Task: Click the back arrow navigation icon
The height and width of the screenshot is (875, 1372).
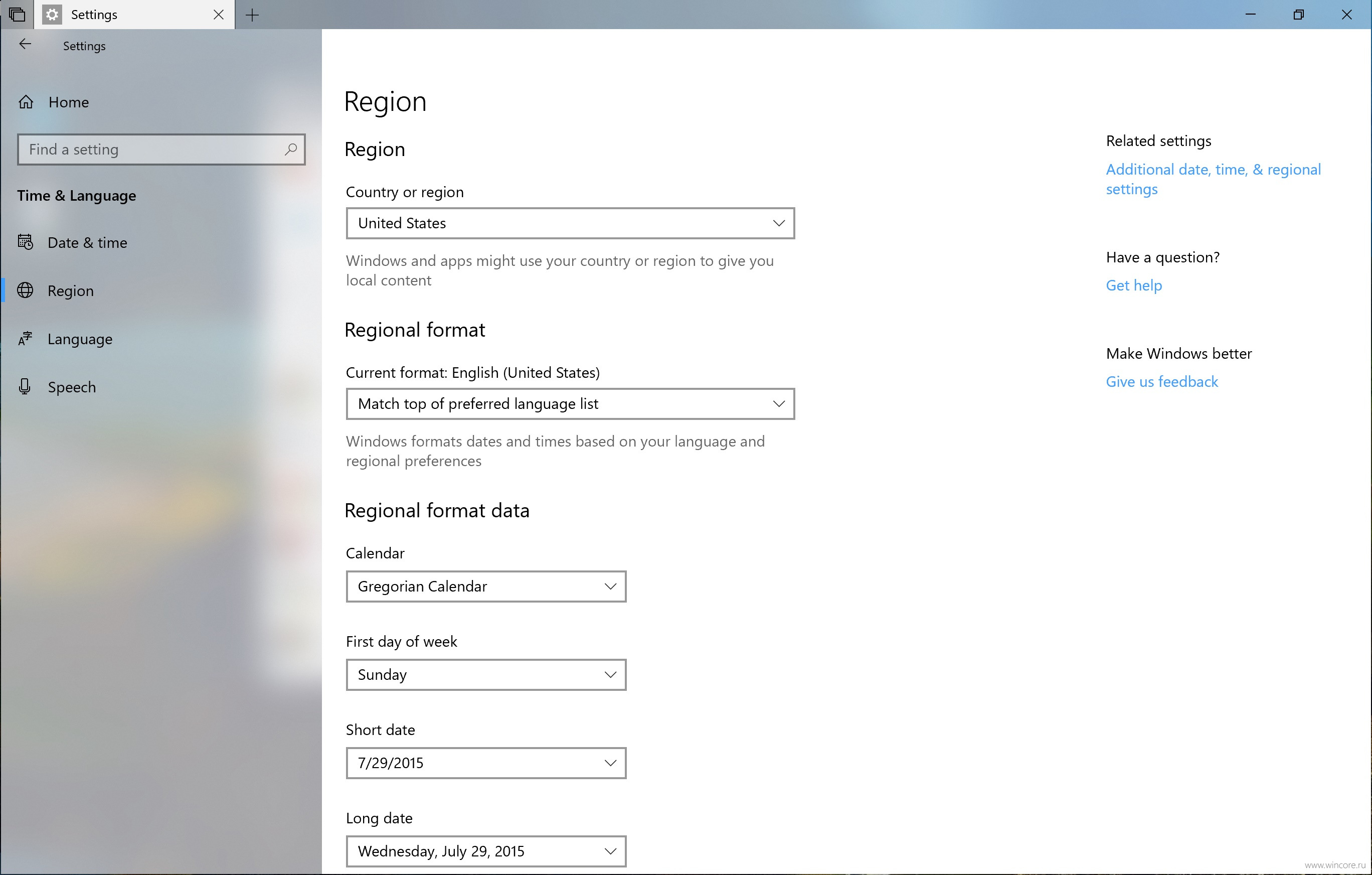Action: point(24,44)
